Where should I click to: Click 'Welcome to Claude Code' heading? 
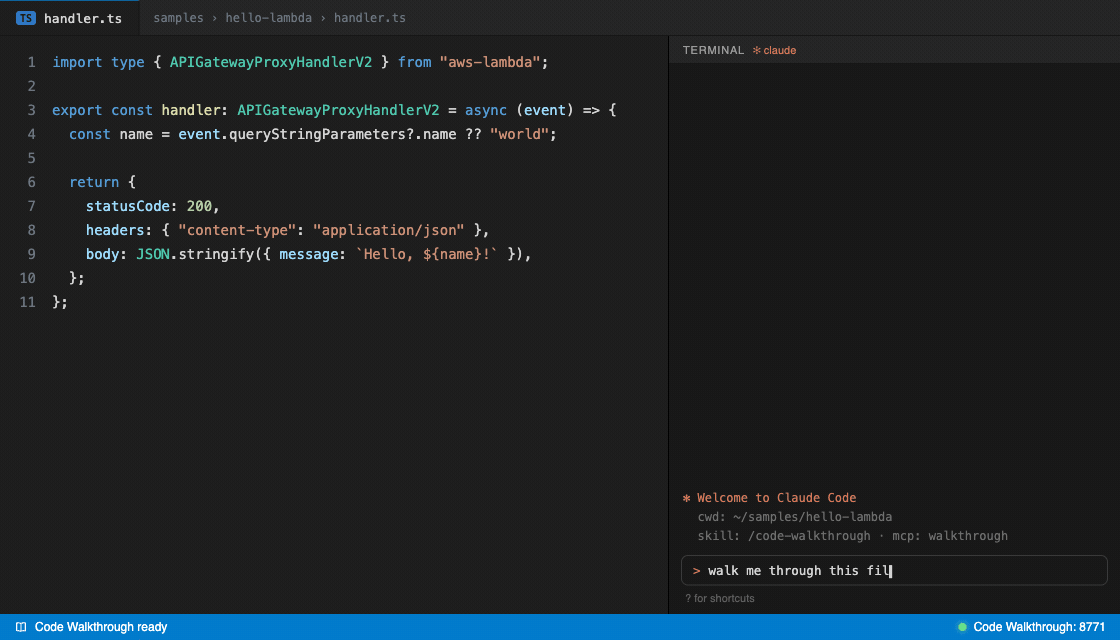tap(776, 498)
